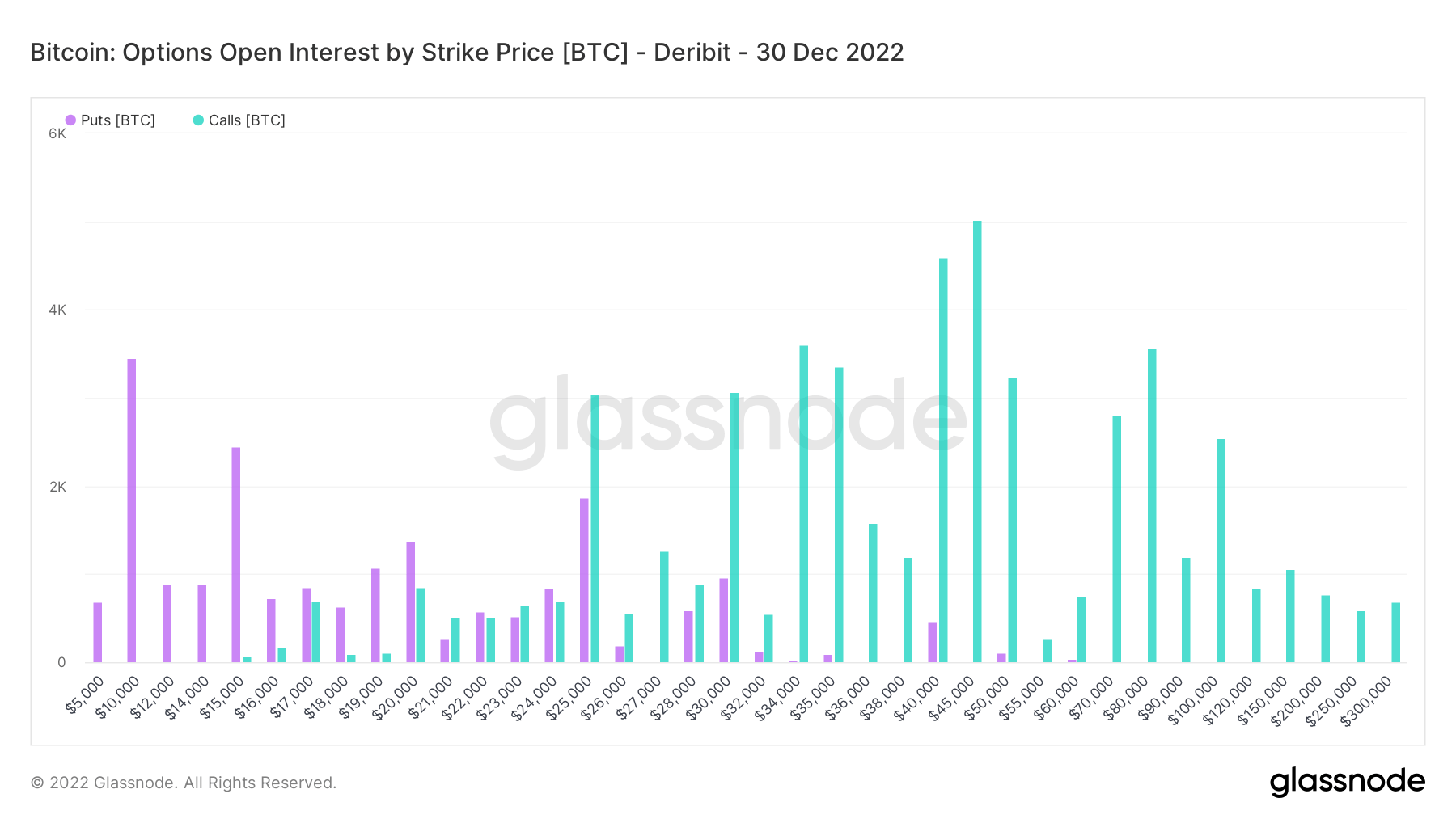Toggle the Calls [BTC] legend label

pos(247,120)
